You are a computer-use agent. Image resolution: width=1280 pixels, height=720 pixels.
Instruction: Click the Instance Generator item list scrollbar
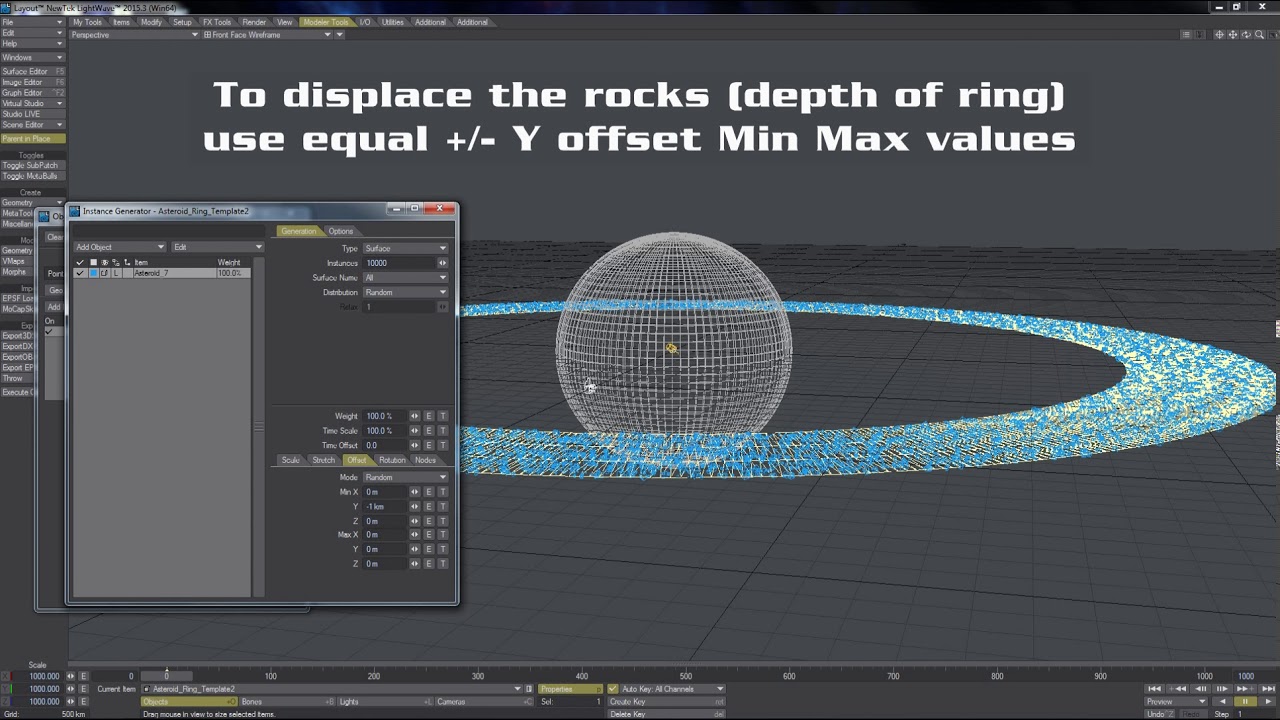[x=258, y=426]
